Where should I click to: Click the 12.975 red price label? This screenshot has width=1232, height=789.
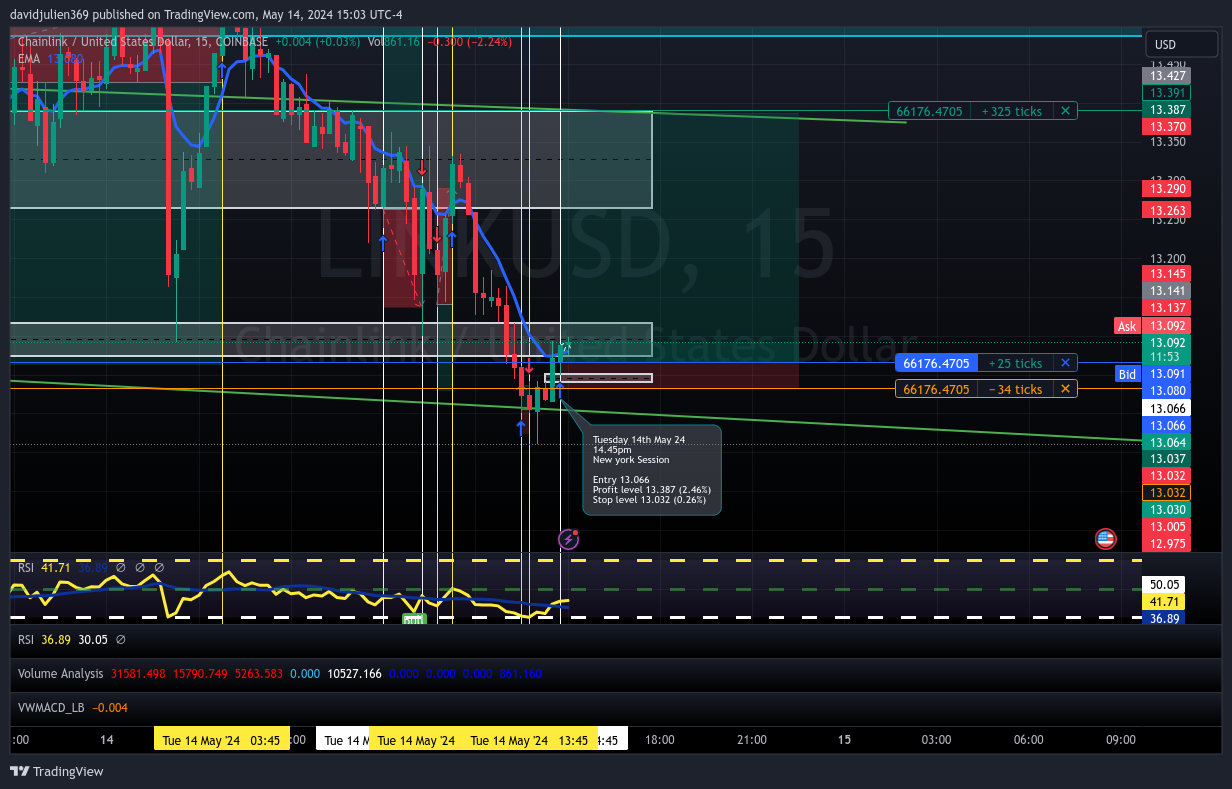pyautogui.click(x=1167, y=544)
